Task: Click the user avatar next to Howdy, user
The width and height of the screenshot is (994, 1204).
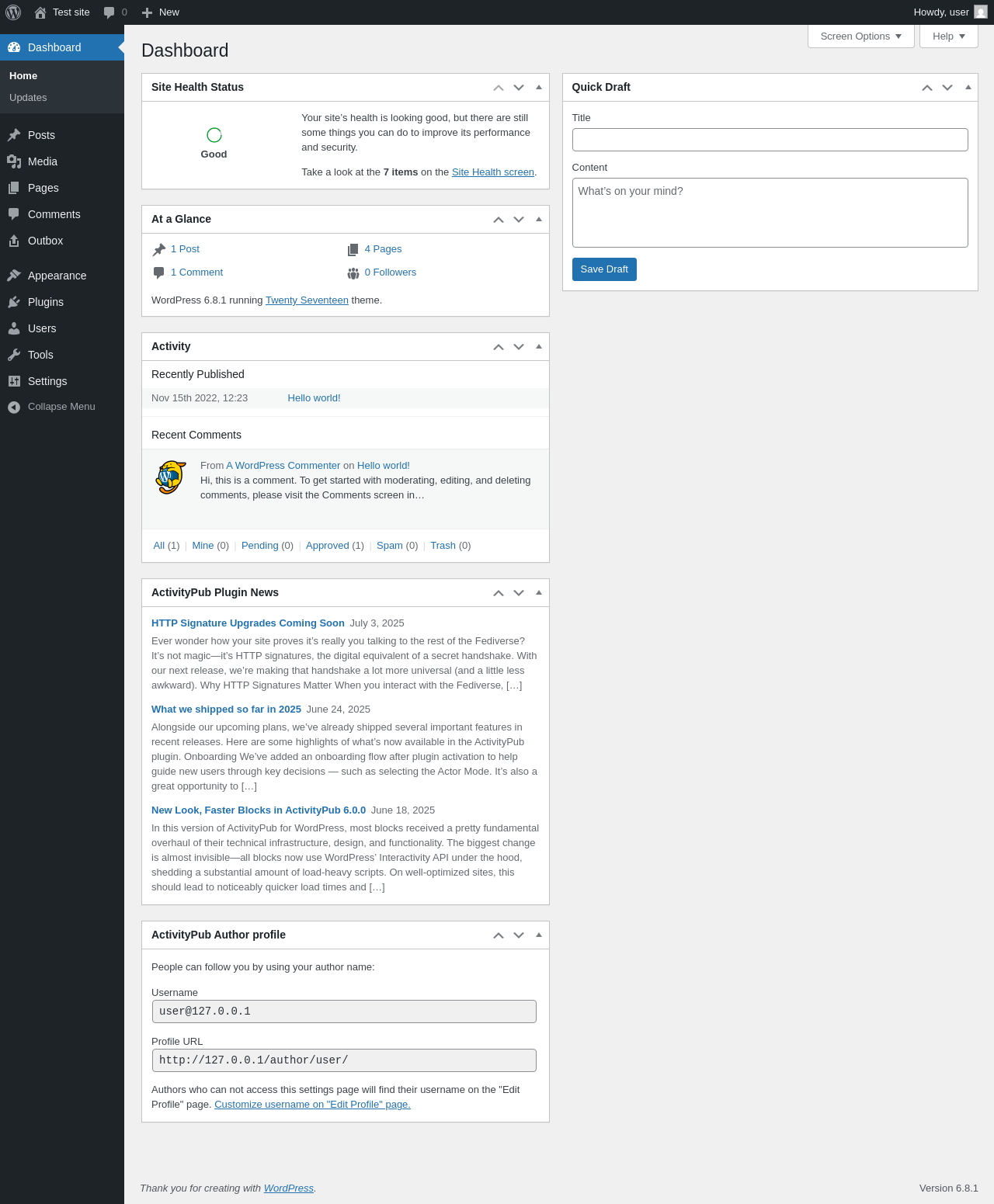Action: (981, 12)
